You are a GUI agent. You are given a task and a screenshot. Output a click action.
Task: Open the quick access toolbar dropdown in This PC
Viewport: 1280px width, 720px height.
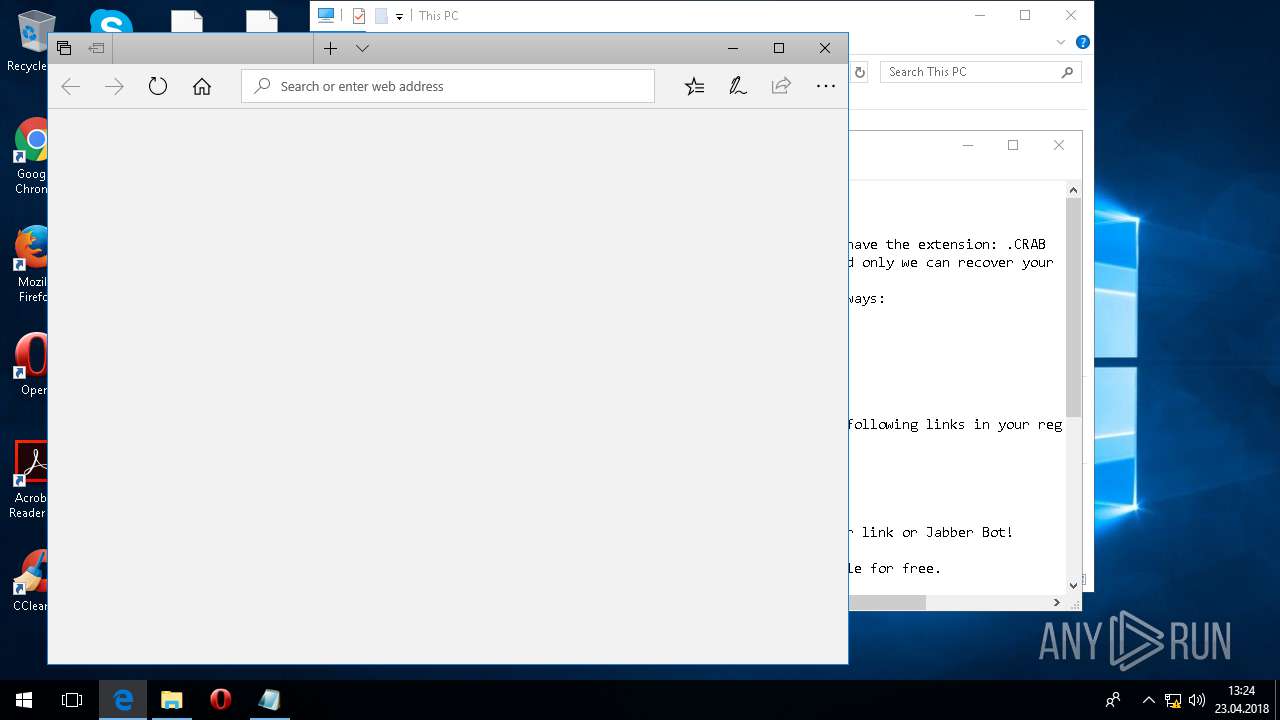(x=399, y=16)
